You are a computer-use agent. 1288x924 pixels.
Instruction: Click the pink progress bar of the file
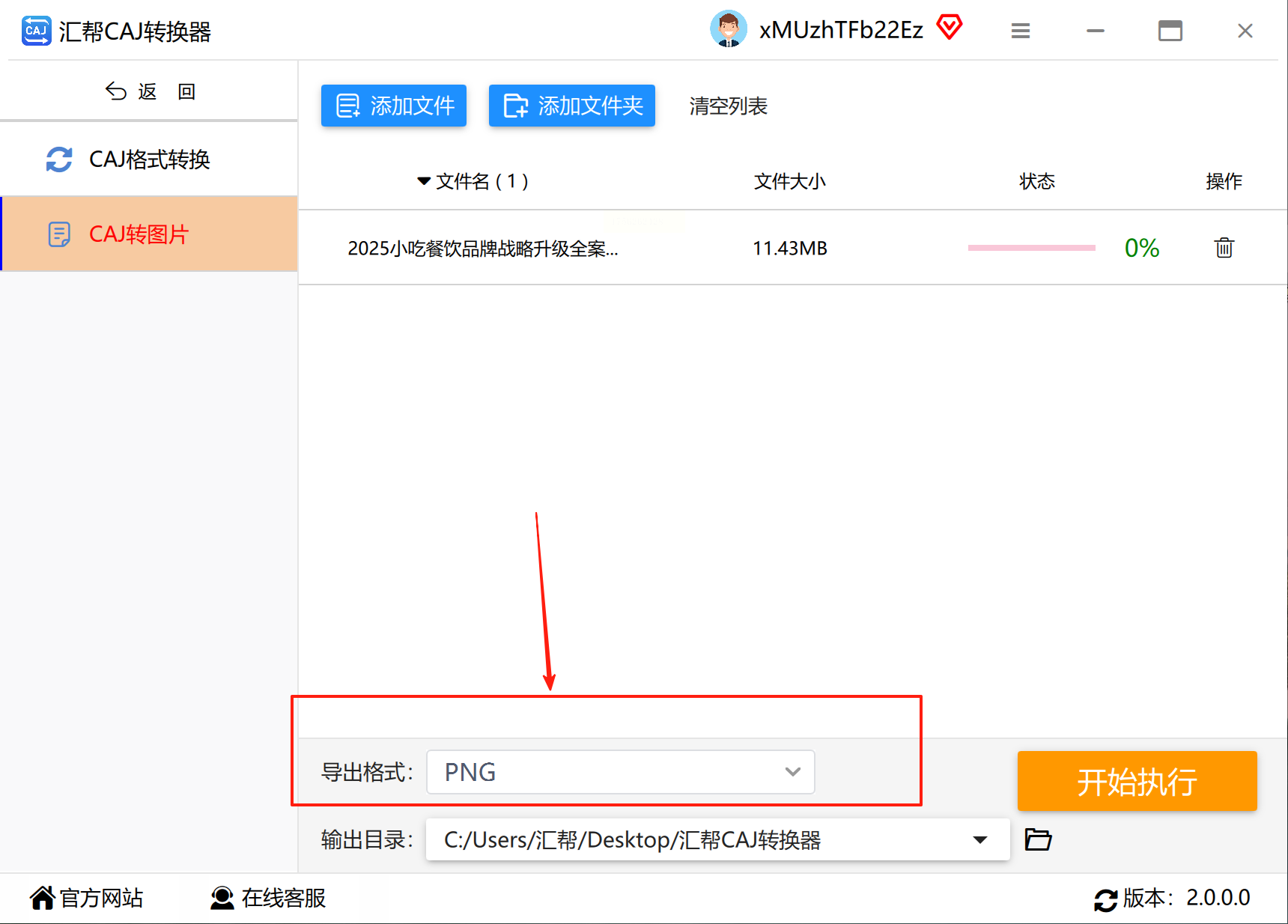(1031, 248)
